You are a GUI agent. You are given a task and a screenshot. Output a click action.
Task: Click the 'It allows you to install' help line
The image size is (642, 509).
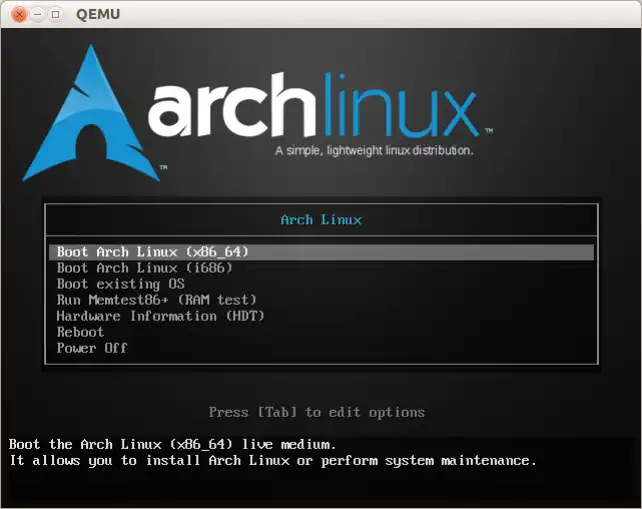coord(273,461)
